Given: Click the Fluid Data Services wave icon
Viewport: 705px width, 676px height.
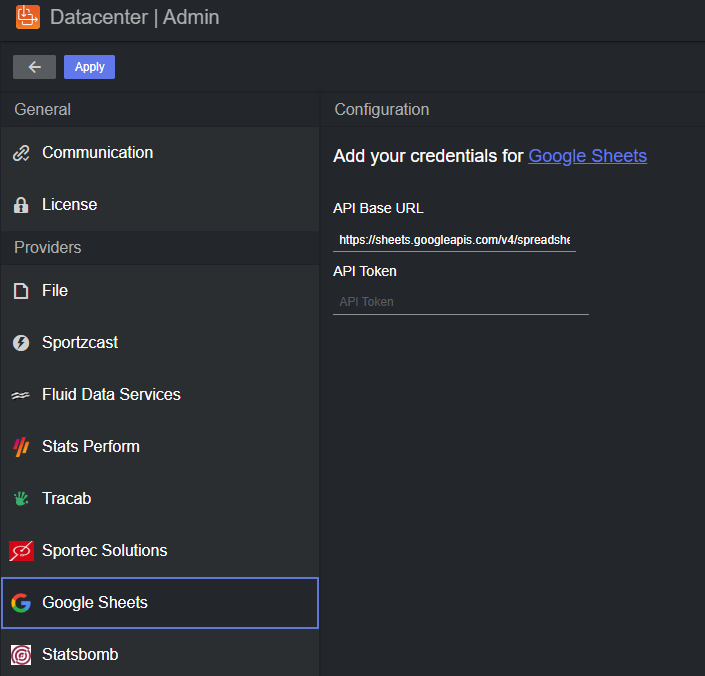Looking at the screenshot, I should pyautogui.click(x=21, y=395).
